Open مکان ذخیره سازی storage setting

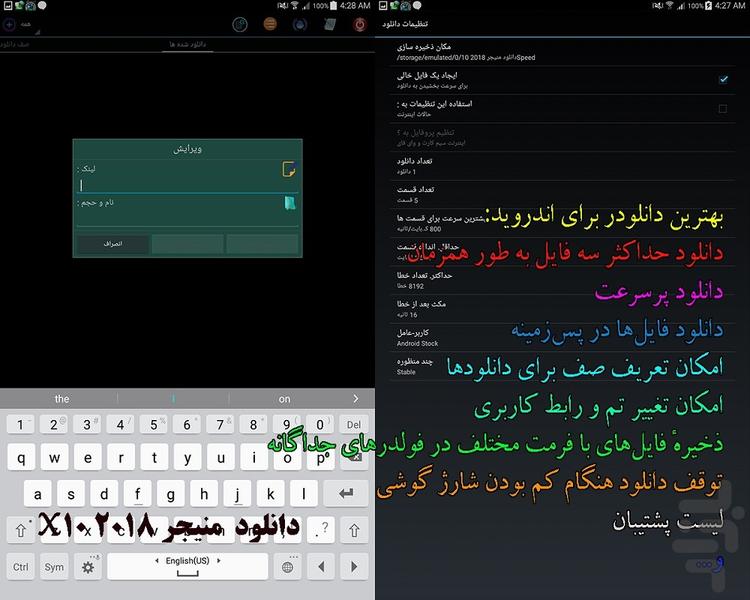pos(562,52)
